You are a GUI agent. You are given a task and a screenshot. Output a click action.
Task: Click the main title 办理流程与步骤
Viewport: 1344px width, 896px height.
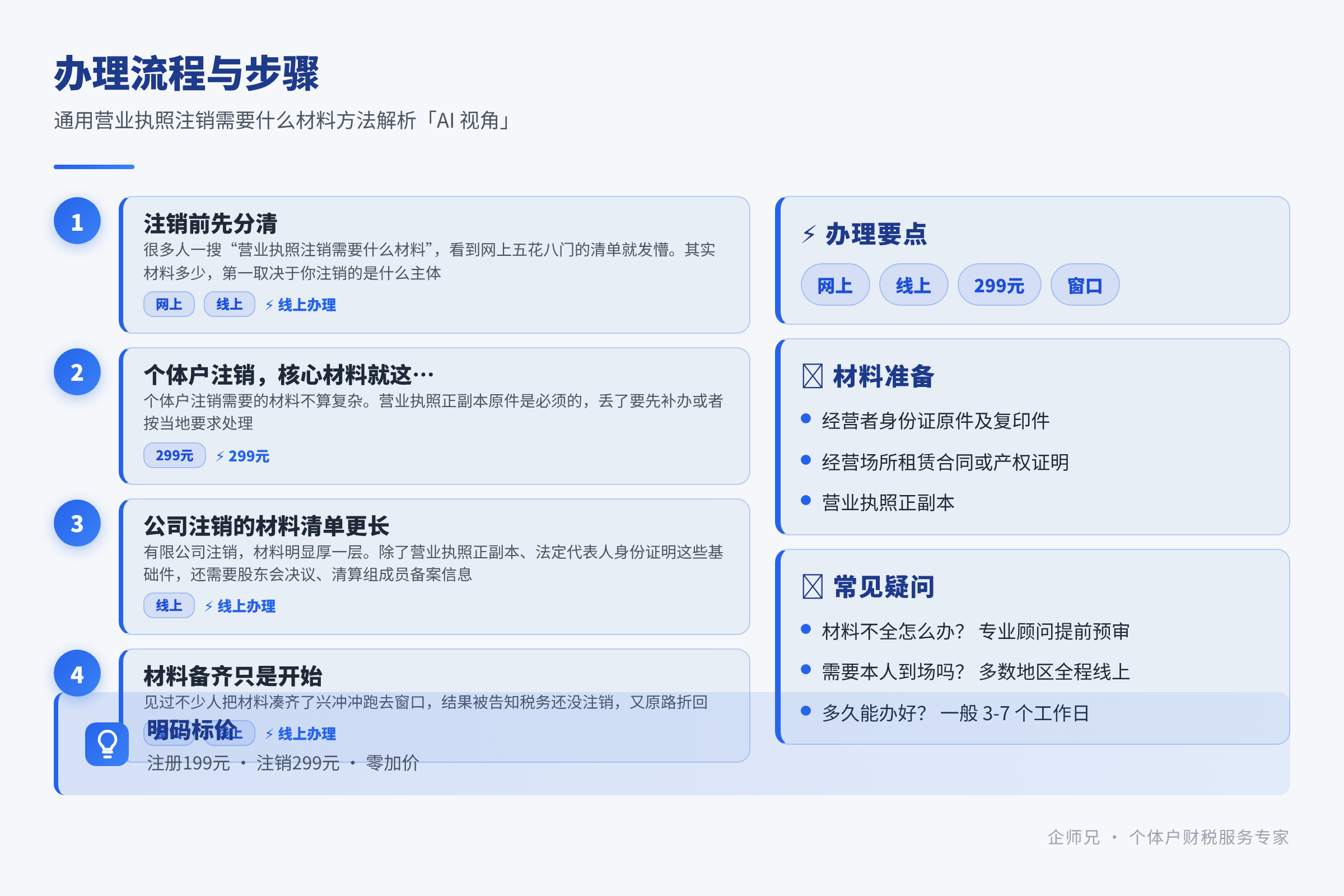(x=187, y=74)
